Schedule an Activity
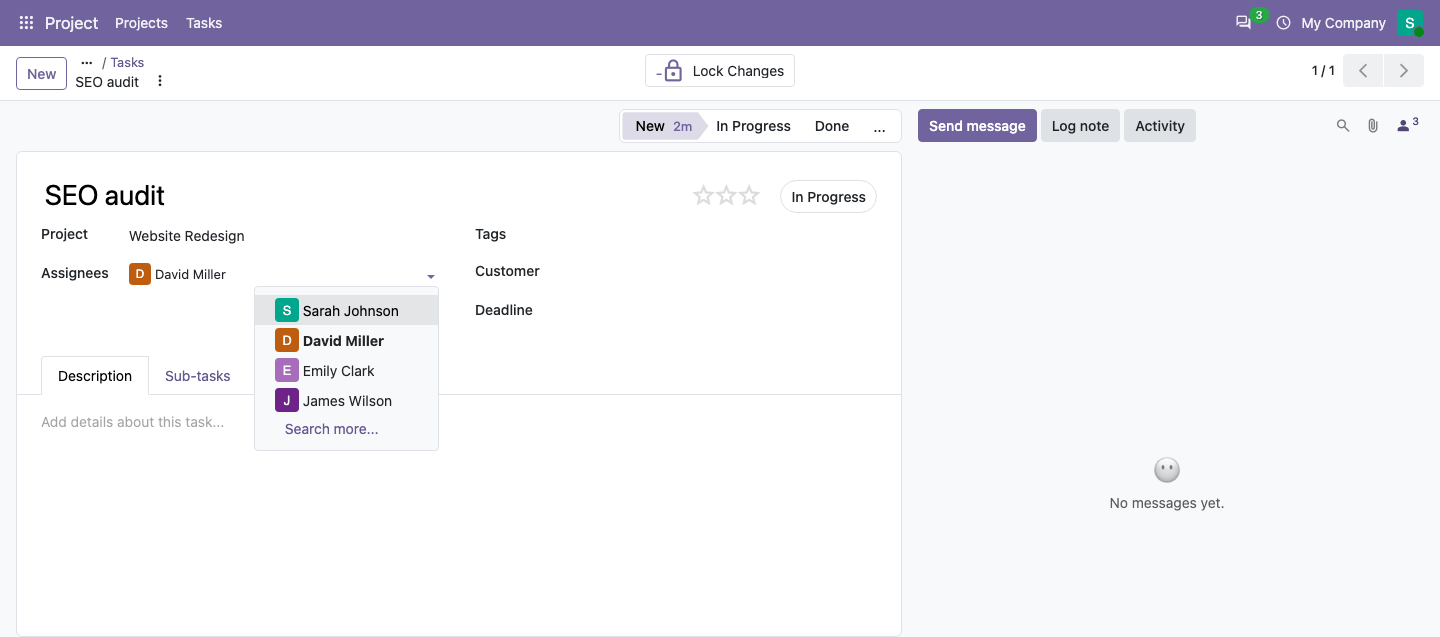This screenshot has height=637, width=1440. coord(1160,126)
